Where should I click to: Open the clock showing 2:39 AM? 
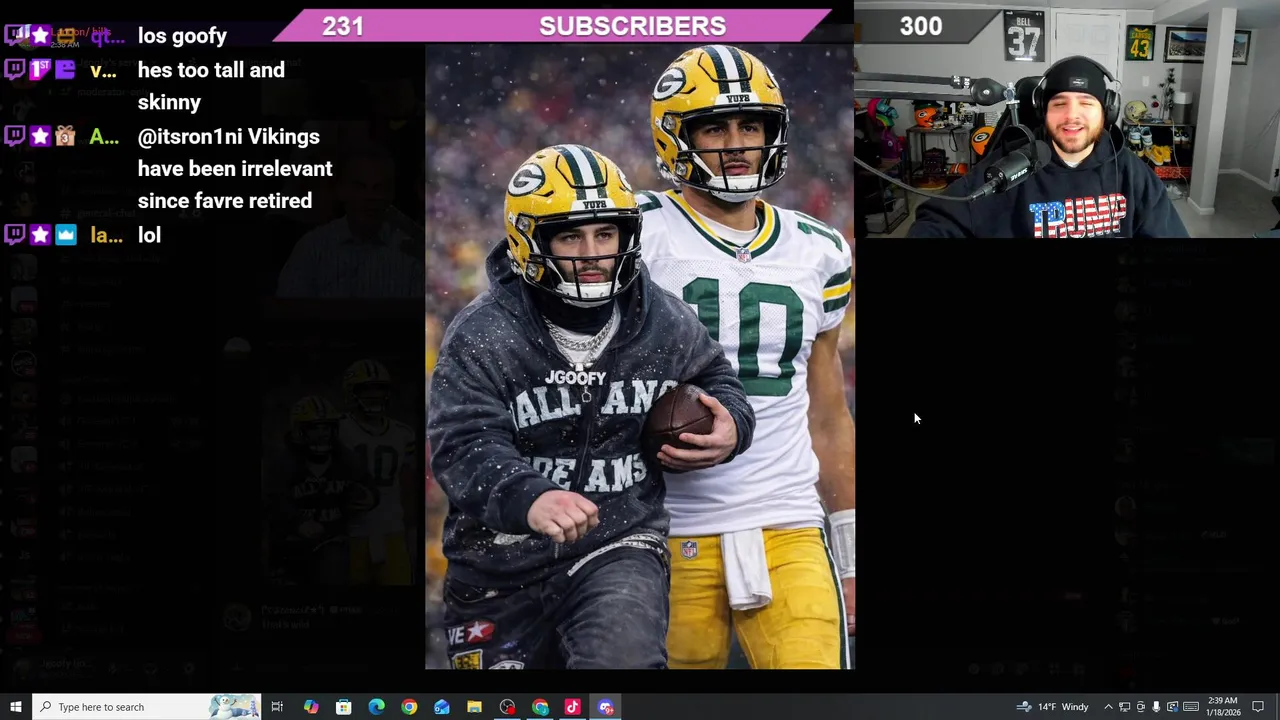pyautogui.click(x=1222, y=707)
